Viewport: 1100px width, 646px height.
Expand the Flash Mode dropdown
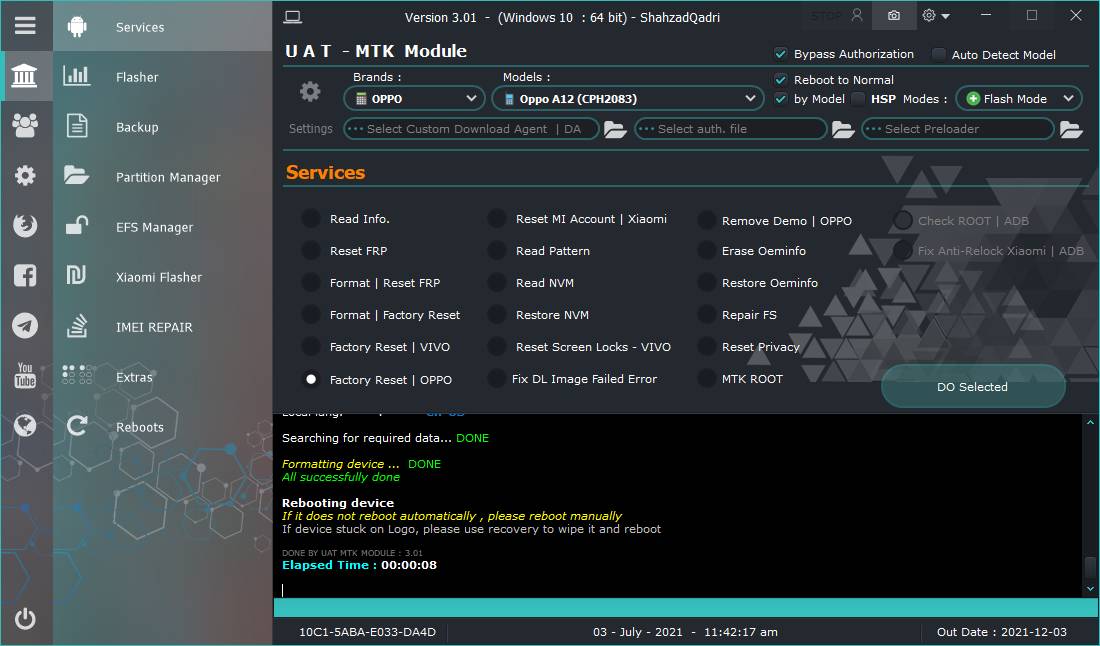click(1018, 99)
